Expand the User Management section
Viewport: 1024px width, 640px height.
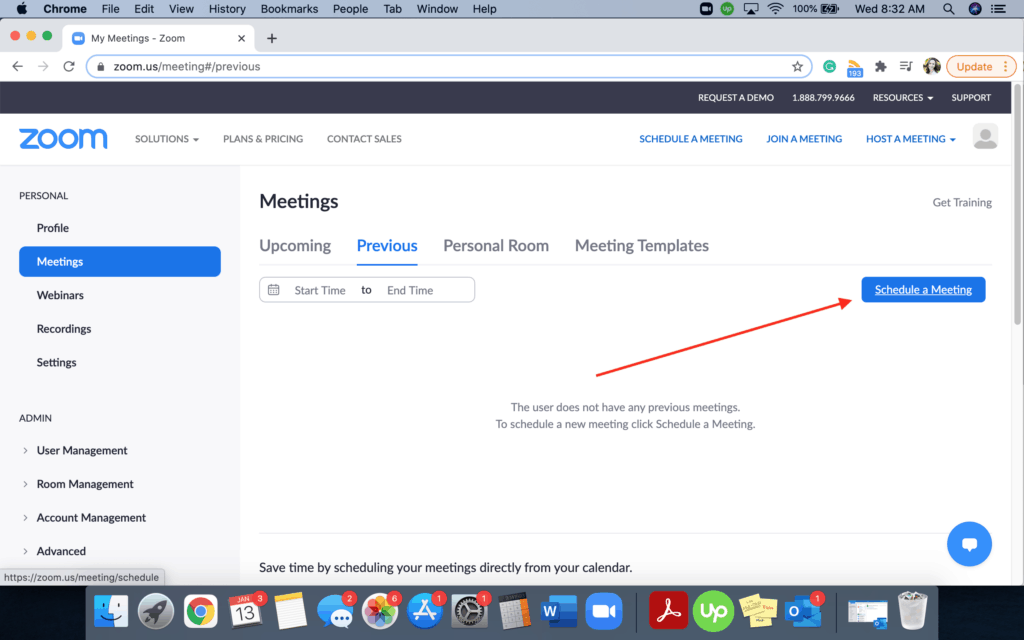pyautogui.click(x=82, y=450)
